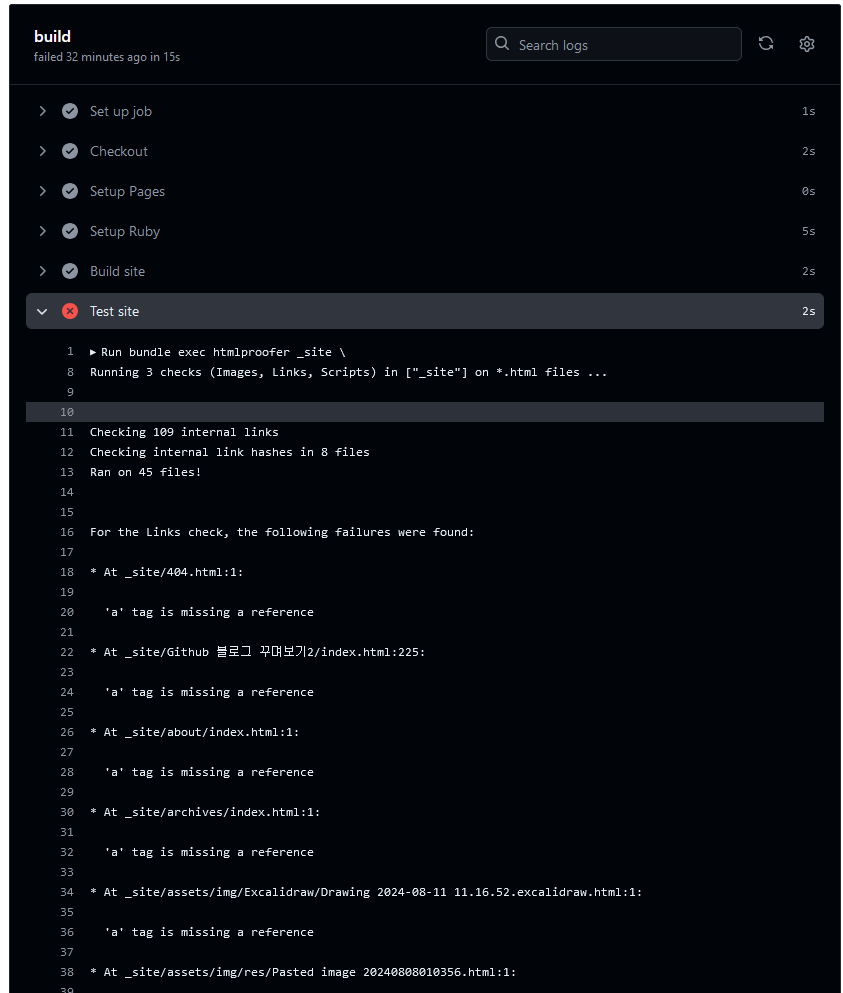The image size is (843, 993).
Task: Click the refresh logs icon
Action: [x=766, y=44]
